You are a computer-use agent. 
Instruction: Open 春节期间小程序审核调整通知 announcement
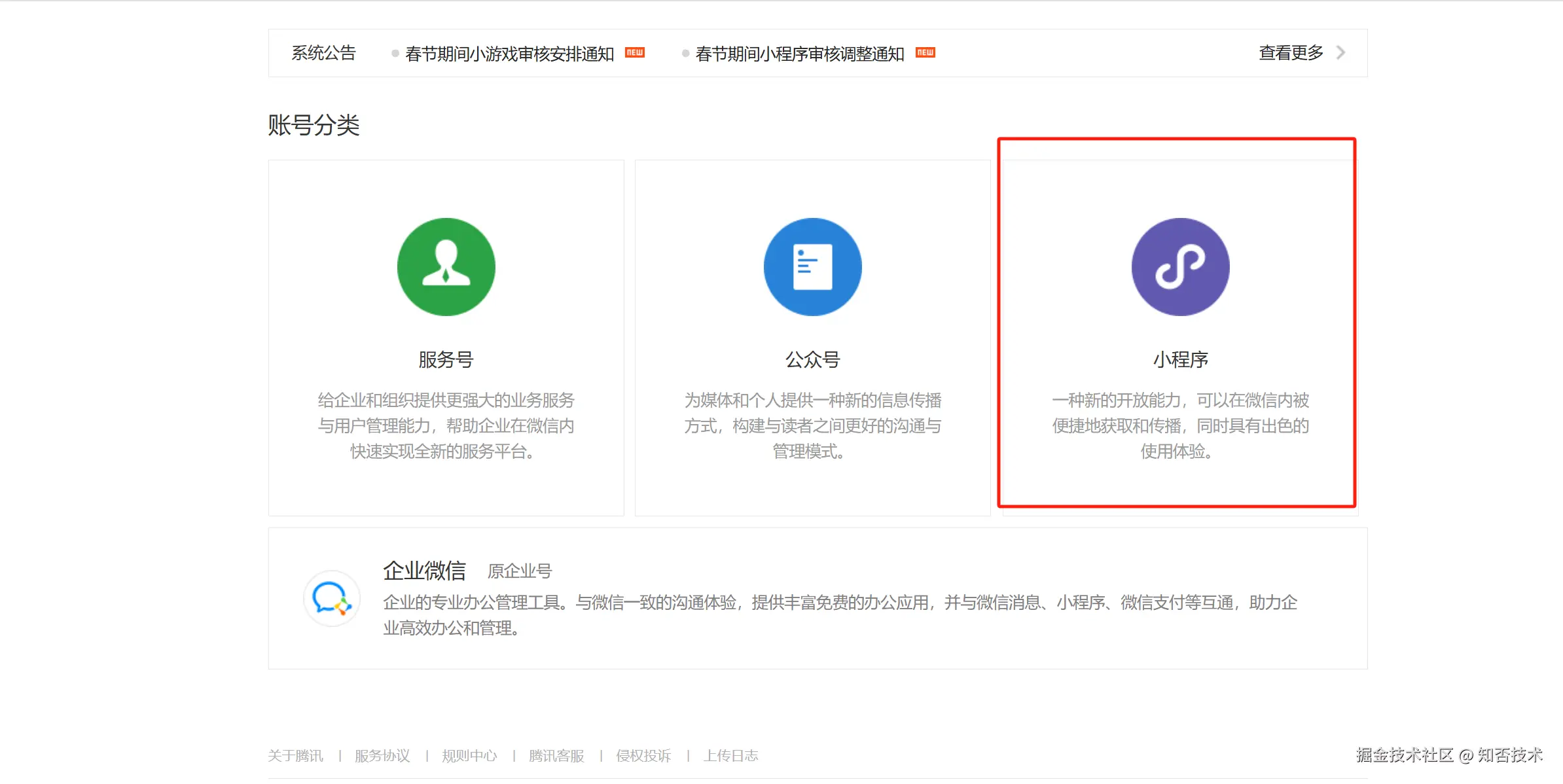click(x=799, y=54)
